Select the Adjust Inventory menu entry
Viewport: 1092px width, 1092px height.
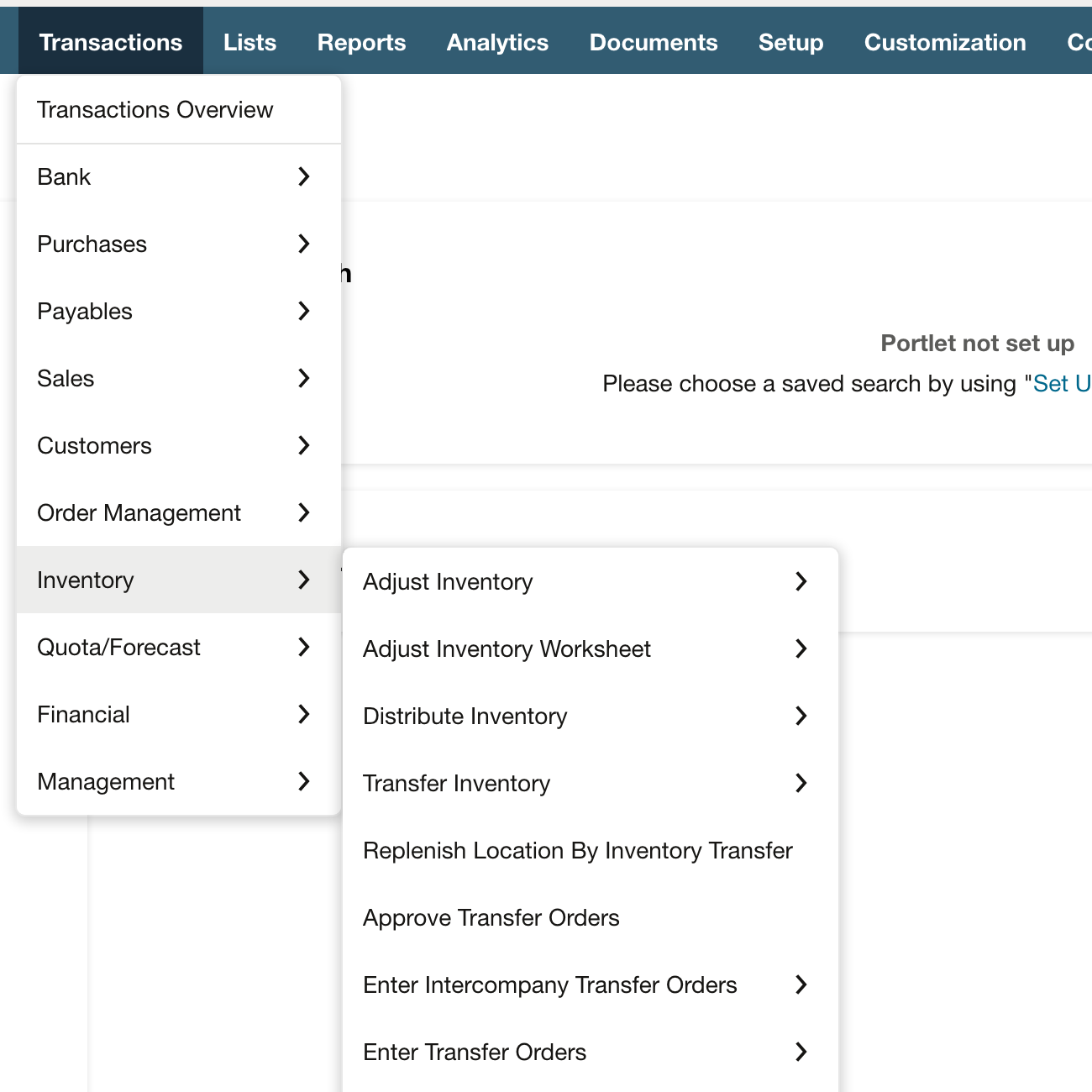tap(591, 581)
